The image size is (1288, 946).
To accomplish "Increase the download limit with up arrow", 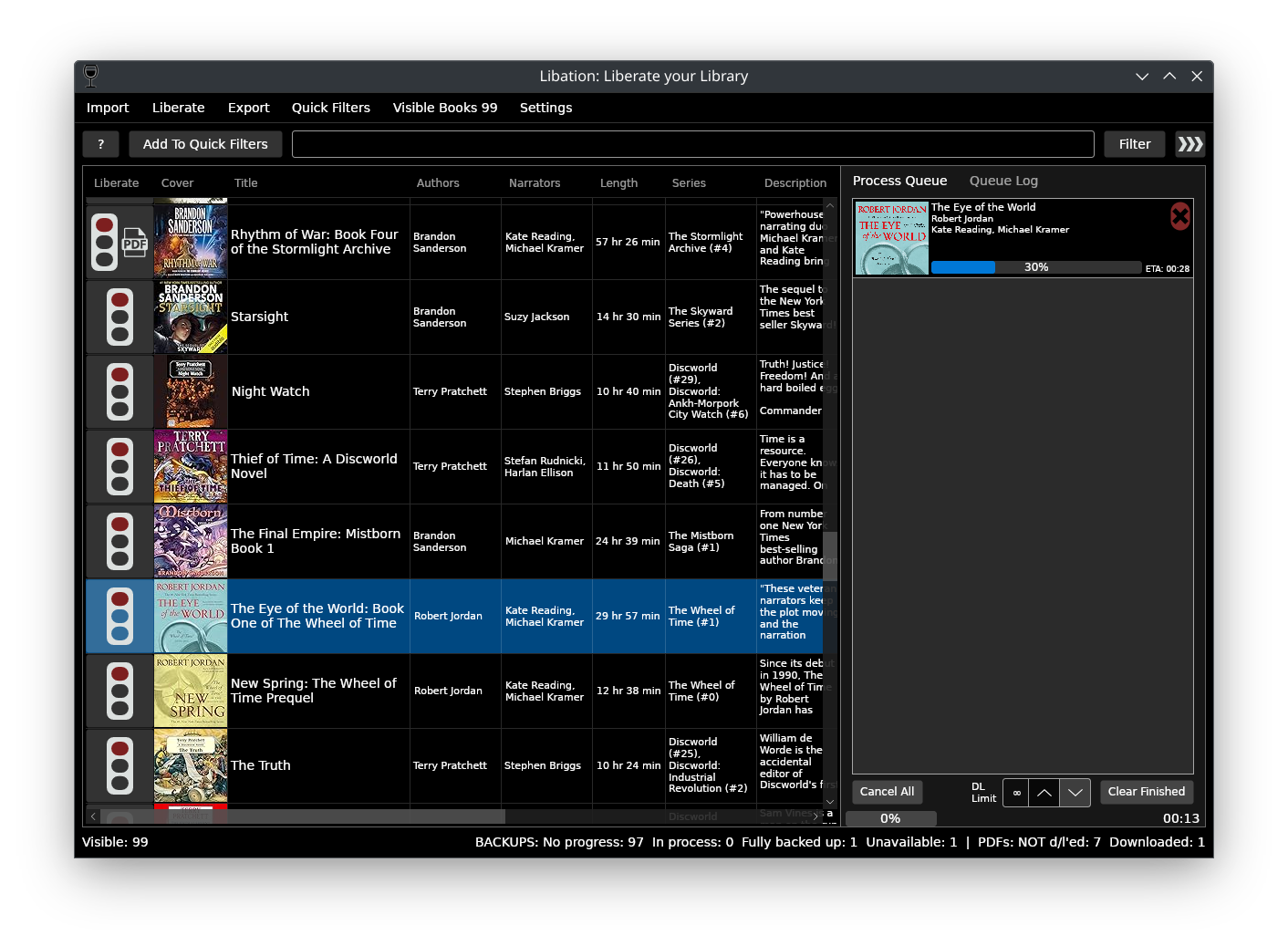I will pyautogui.click(x=1044, y=793).
